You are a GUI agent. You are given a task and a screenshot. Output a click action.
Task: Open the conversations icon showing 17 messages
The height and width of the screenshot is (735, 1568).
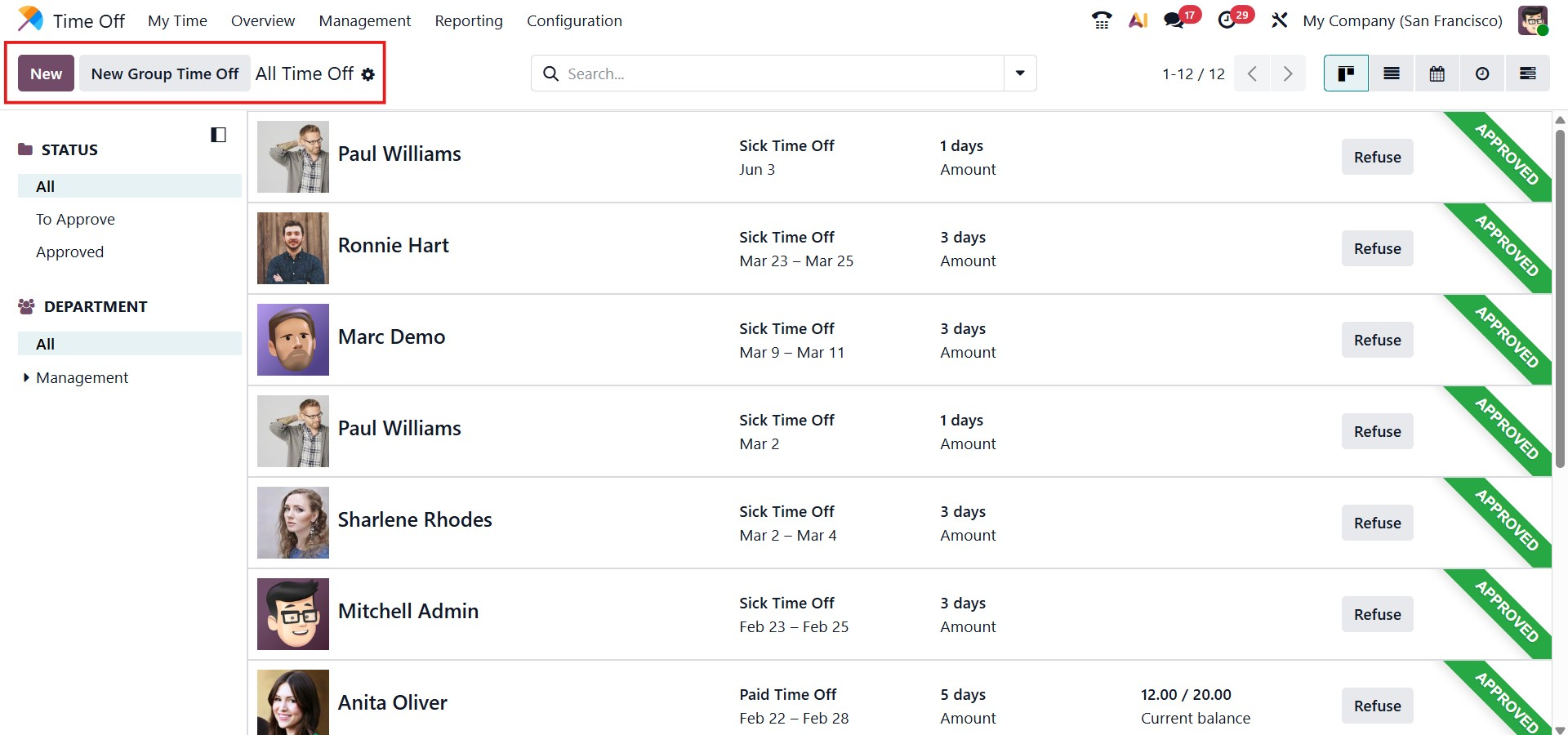[x=1175, y=20]
